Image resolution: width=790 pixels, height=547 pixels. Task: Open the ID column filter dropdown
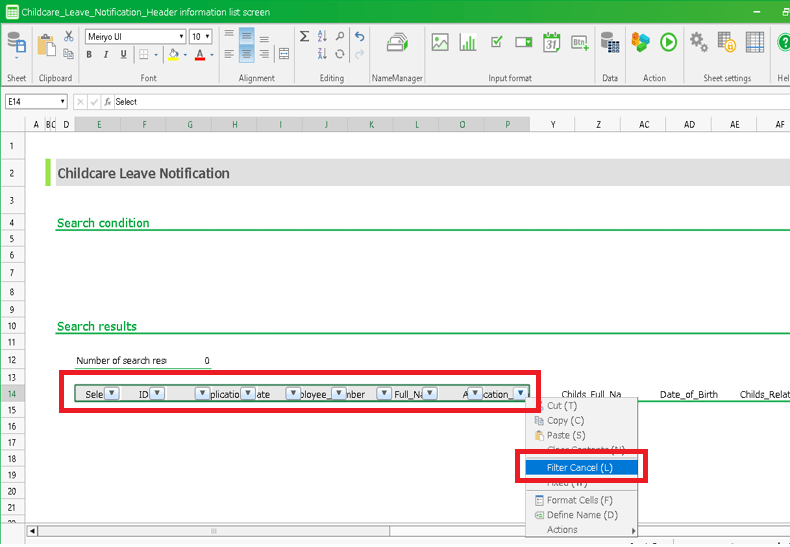point(157,393)
